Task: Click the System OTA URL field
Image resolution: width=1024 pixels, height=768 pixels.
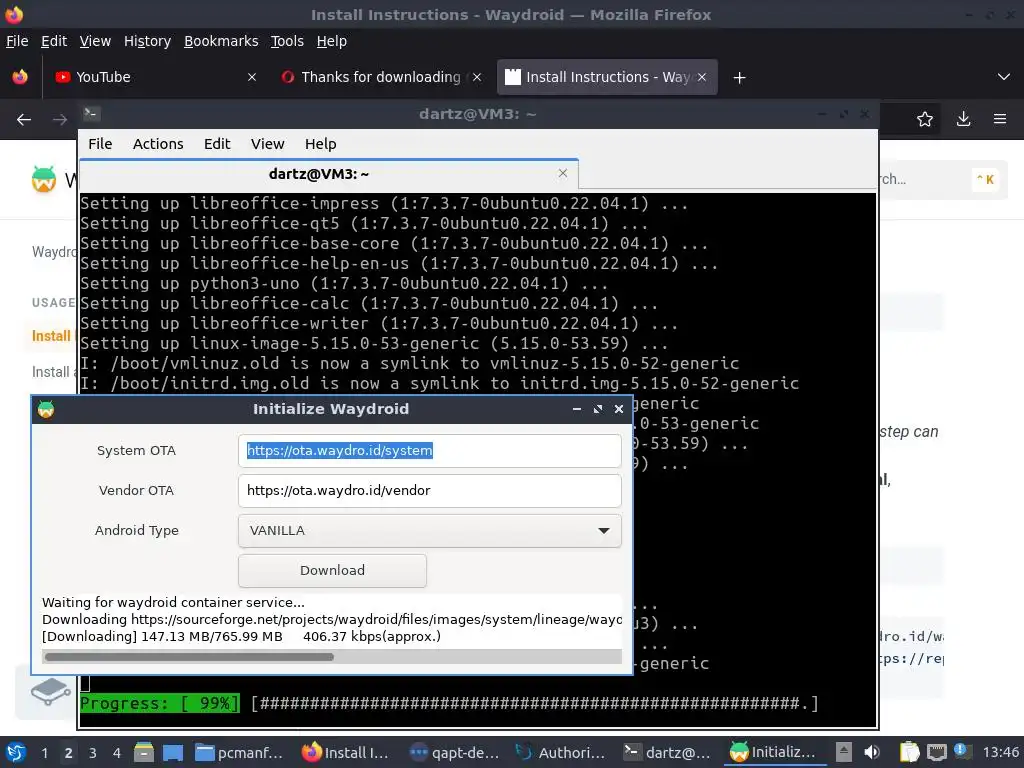Action: 430,451
